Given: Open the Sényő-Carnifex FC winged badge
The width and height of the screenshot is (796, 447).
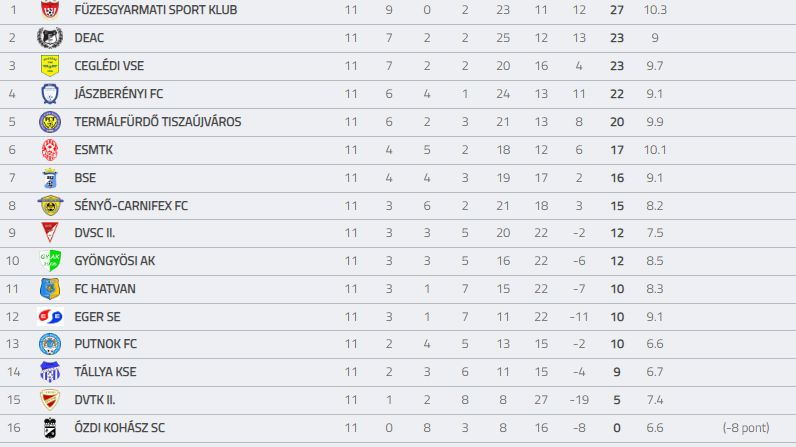Looking at the screenshot, I should point(50,205).
